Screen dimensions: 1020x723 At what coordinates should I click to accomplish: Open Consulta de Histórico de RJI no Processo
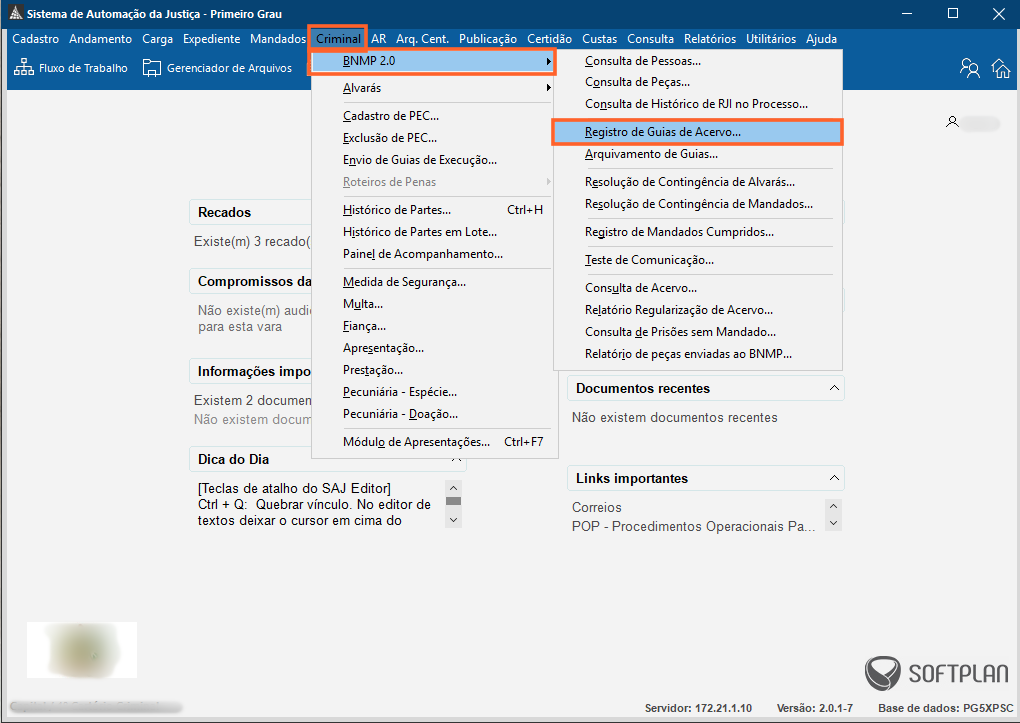[x=697, y=104]
